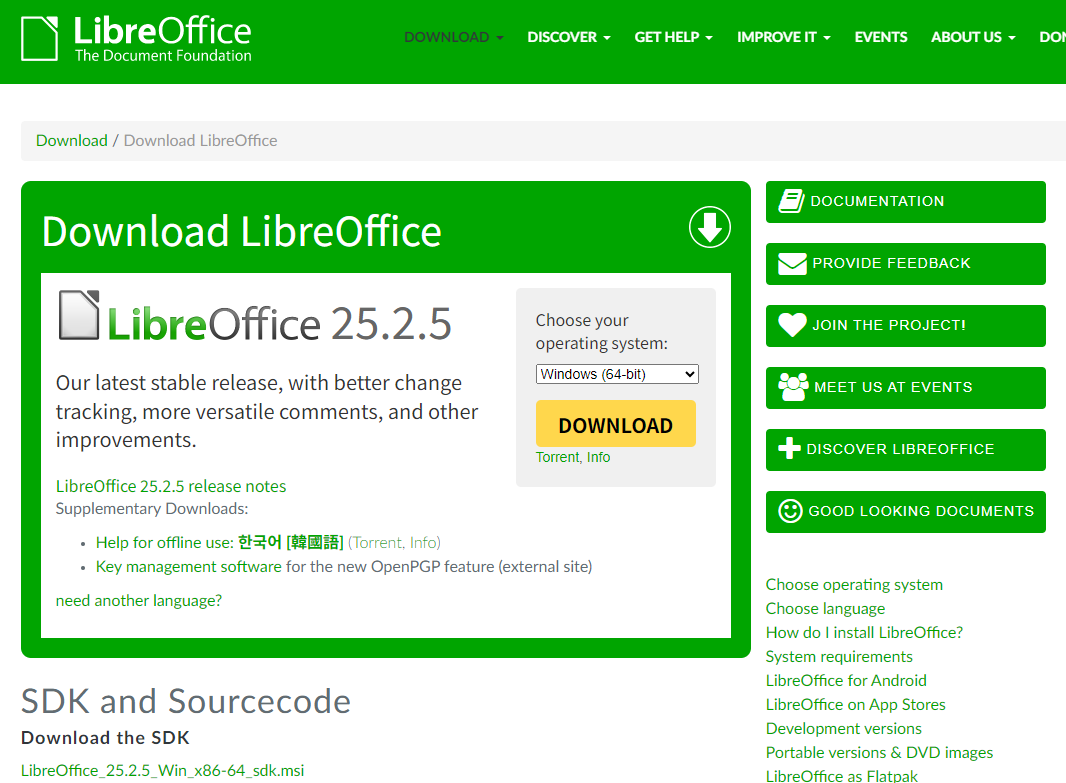Click the plus icon on Discover LibreOffice

[x=789, y=449]
